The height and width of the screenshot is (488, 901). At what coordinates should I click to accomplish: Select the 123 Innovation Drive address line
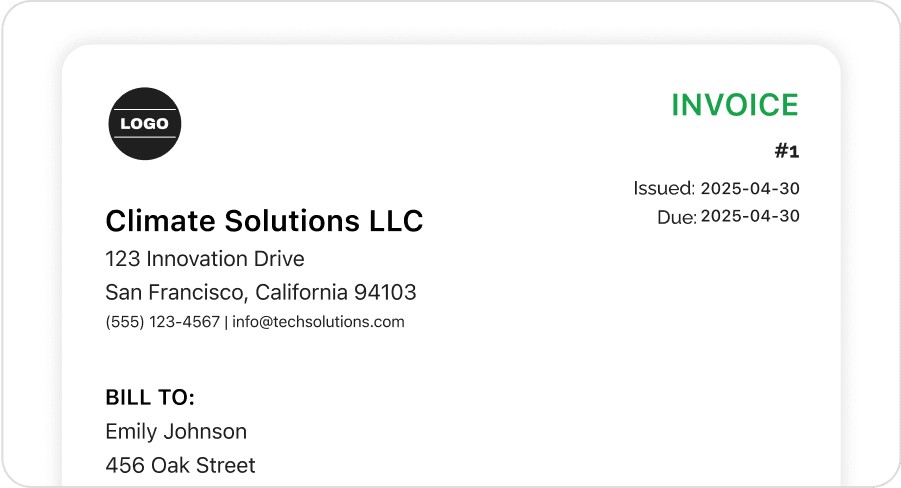click(x=205, y=259)
